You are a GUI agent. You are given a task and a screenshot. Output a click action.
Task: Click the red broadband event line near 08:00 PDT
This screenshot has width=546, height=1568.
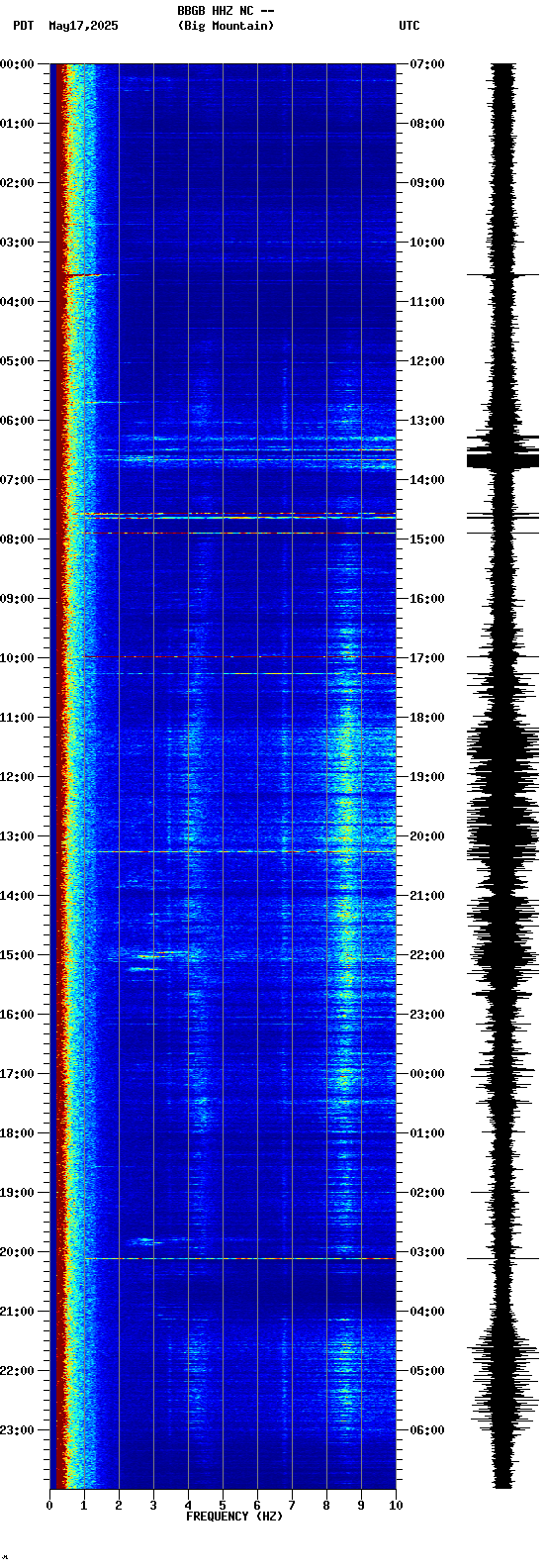pyautogui.click(x=238, y=534)
